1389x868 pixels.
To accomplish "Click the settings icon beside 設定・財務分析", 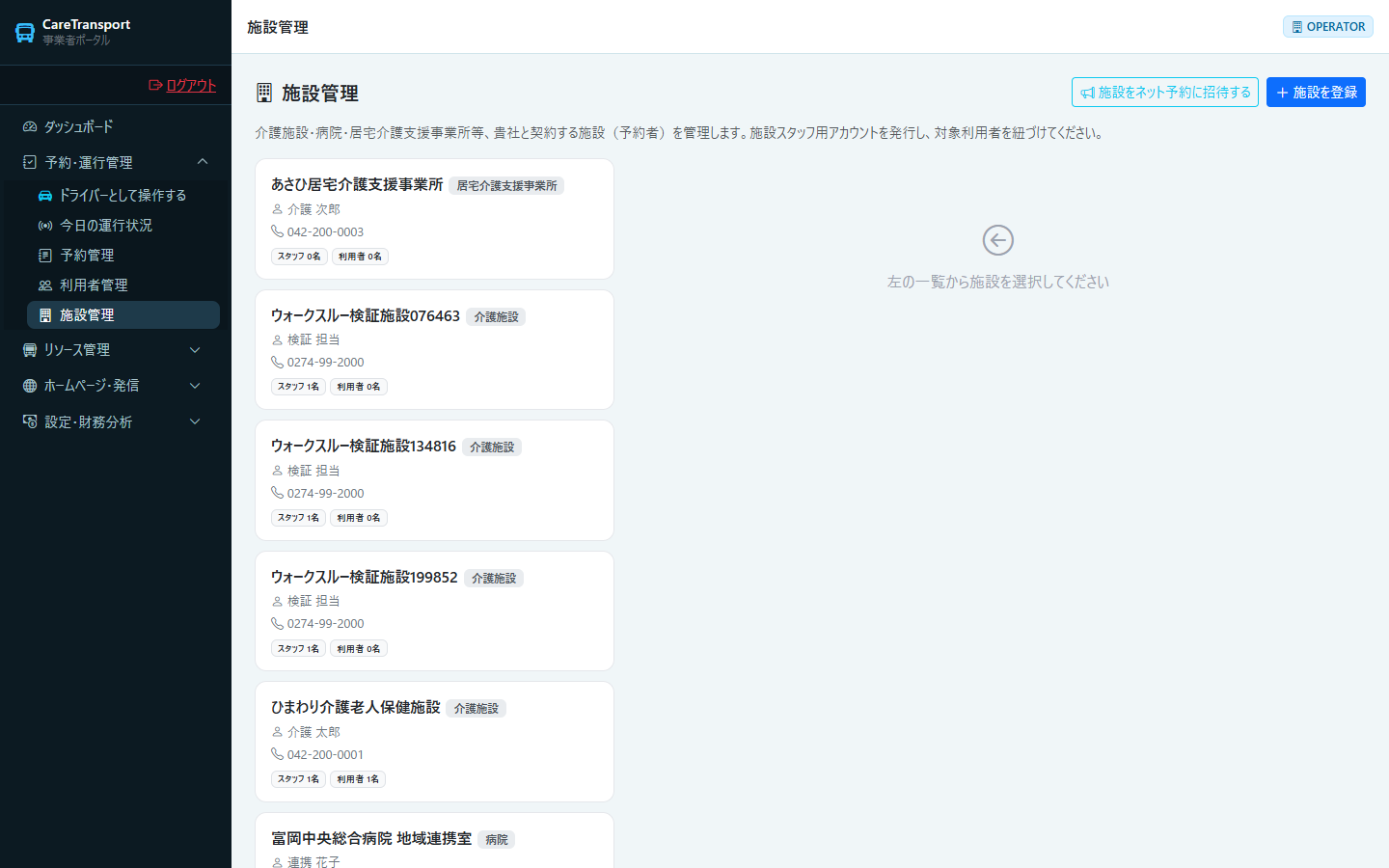I will 30,421.
